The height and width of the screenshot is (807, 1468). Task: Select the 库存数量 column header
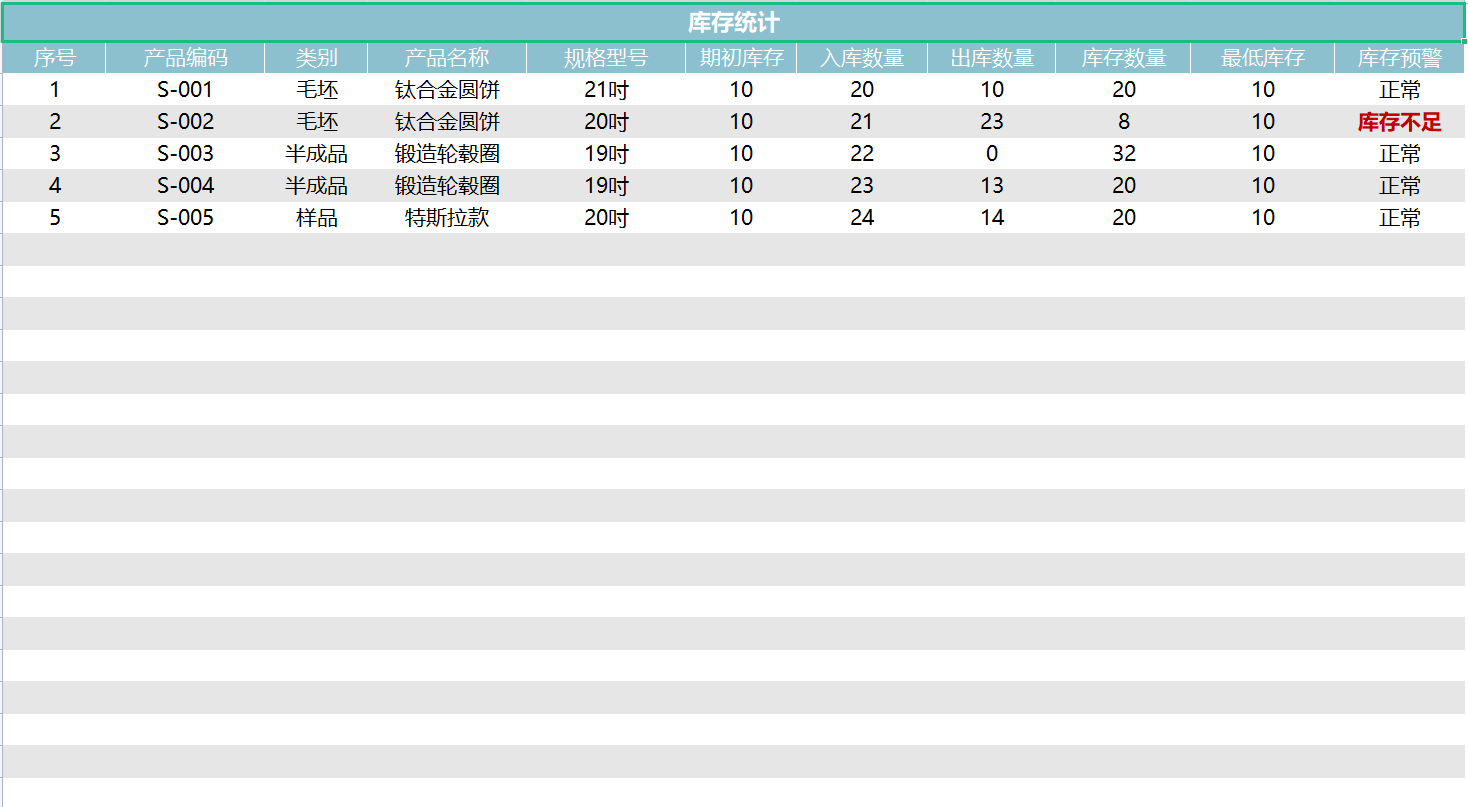point(1123,58)
